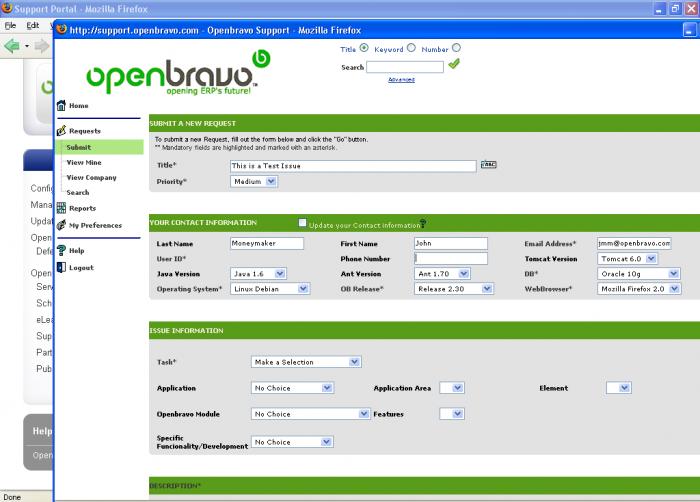Viewport: 700px width, 502px height.
Task: Click the Phone Number input field
Action: (x=451, y=258)
